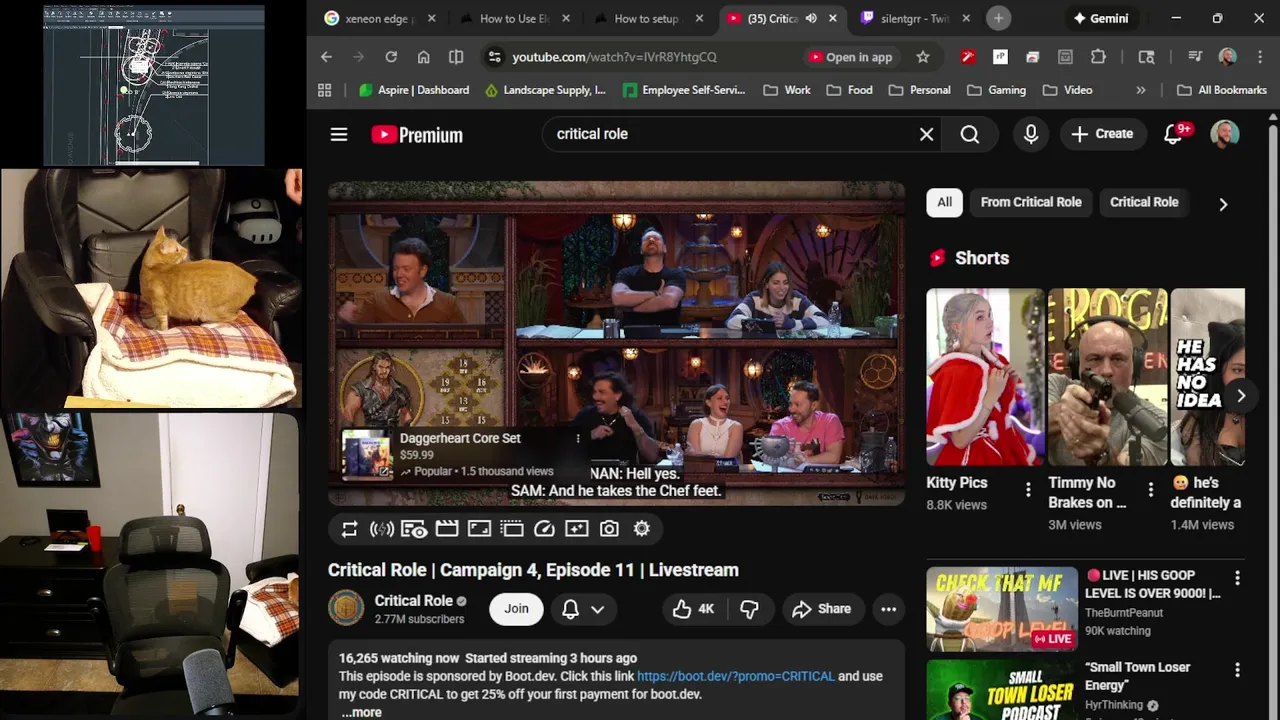Open options for 'Timmy No Brakes' short
Image resolution: width=1280 pixels, height=720 pixels.
[x=1150, y=489]
